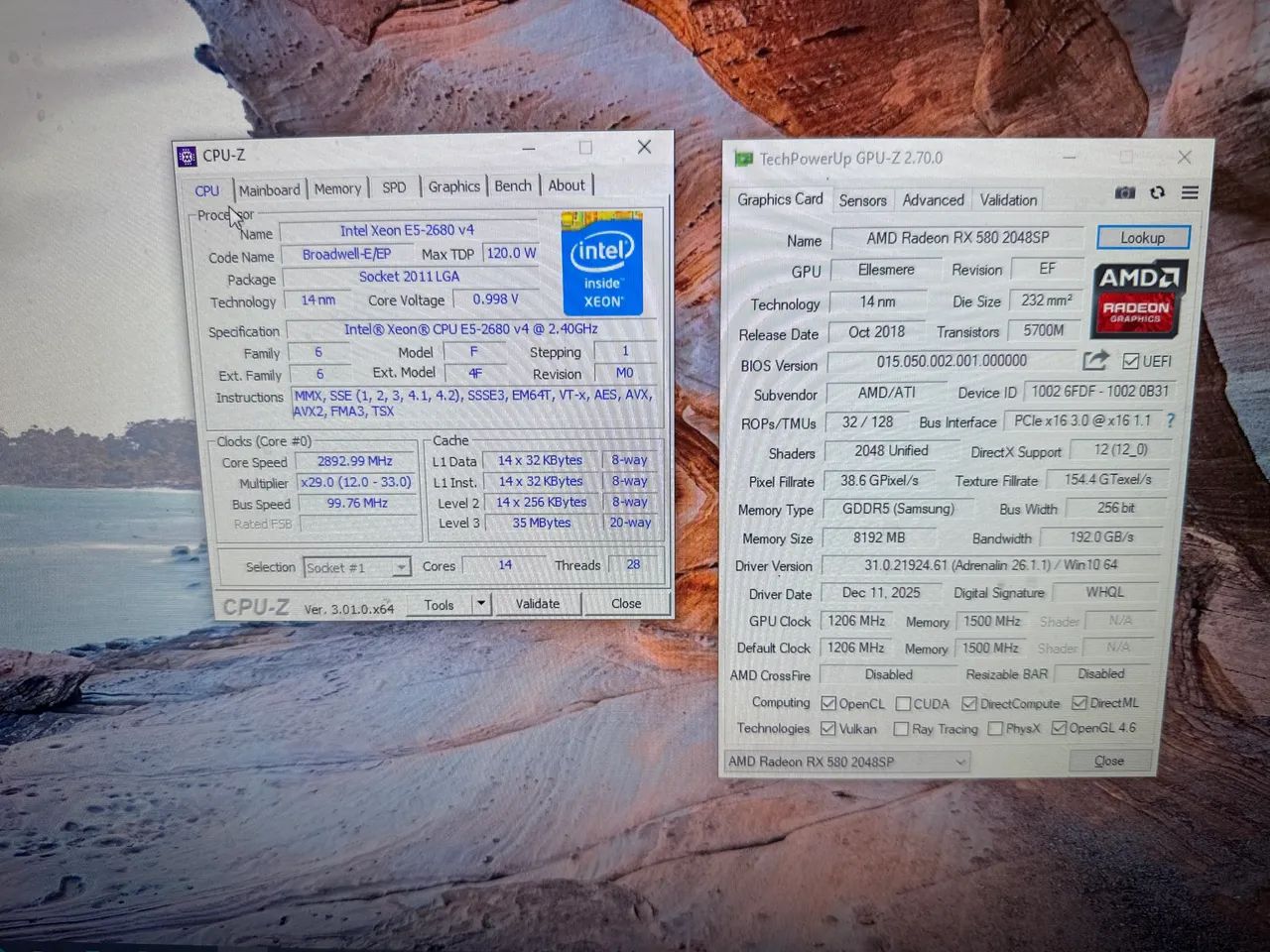Click Memory Size value 8192 MB

(879, 537)
